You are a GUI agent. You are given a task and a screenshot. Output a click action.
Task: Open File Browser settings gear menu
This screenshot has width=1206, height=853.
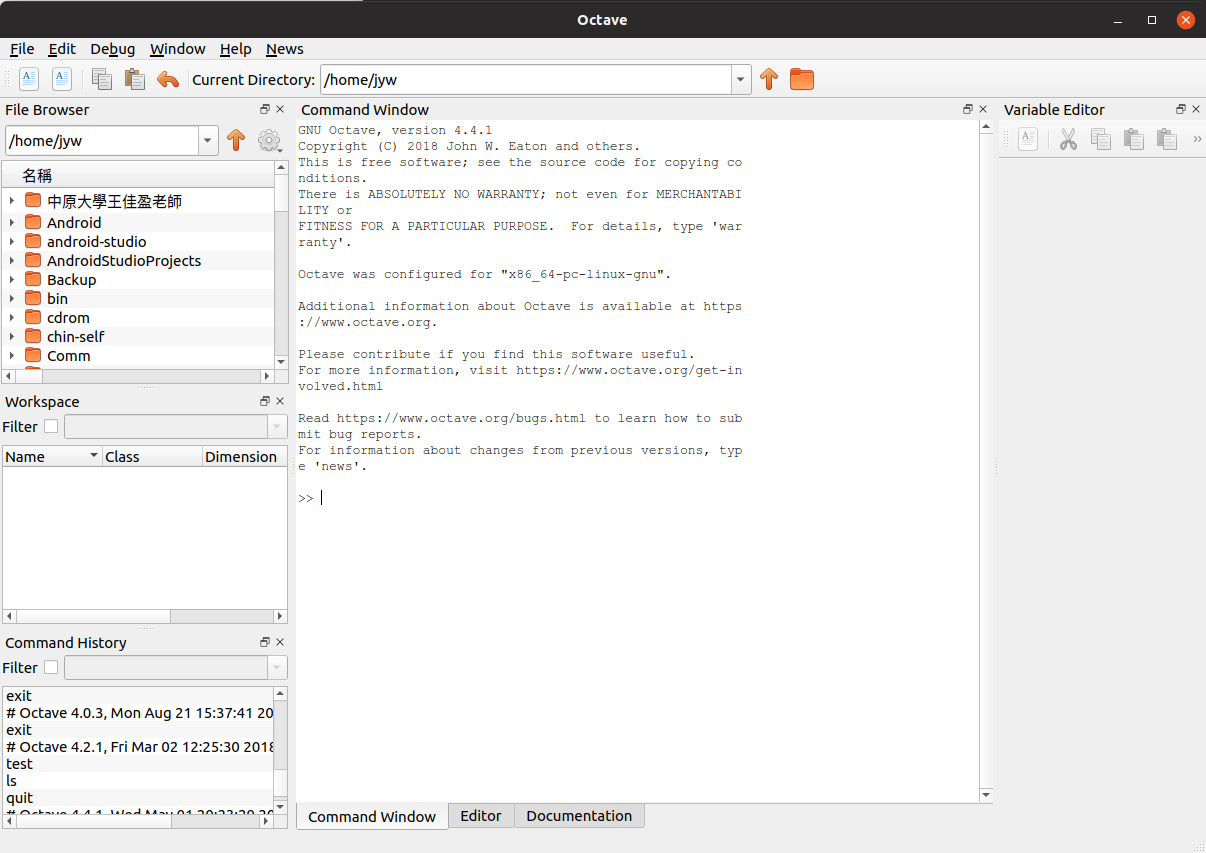click(269, 141)
